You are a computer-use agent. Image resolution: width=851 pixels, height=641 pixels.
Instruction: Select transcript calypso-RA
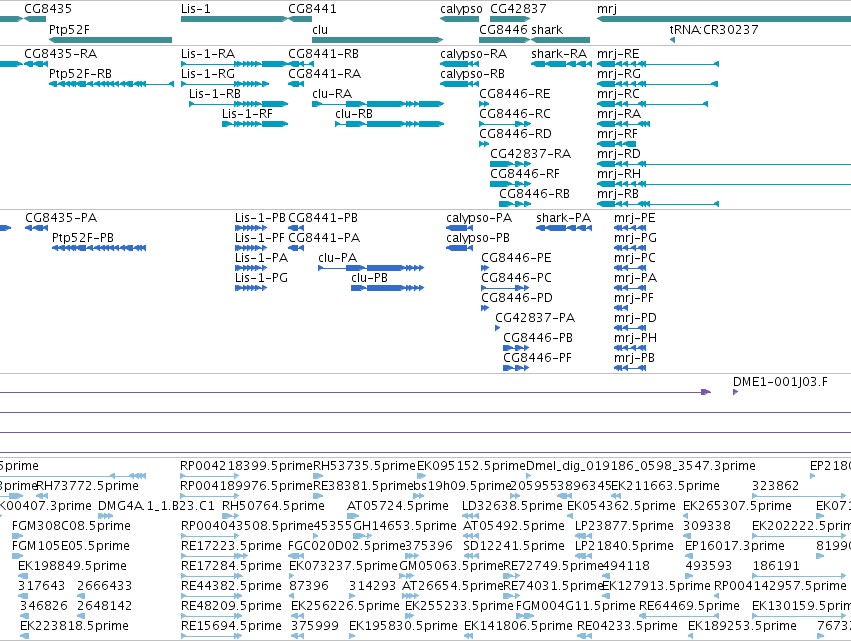(459, 64)
